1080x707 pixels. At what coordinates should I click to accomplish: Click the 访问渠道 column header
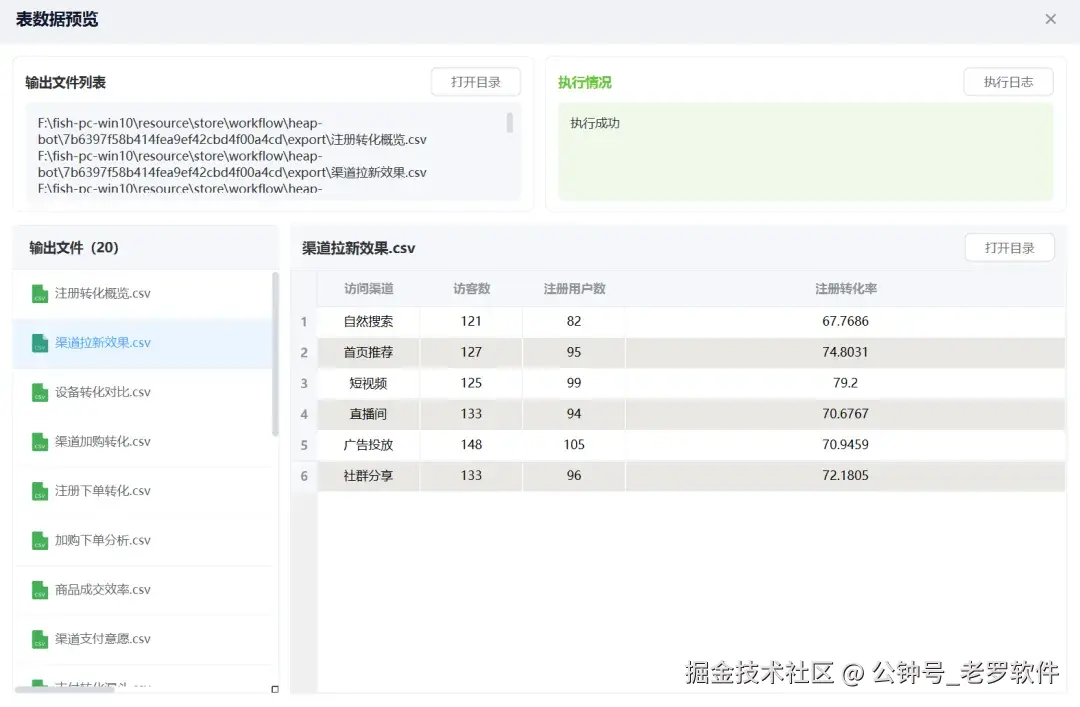click(368, 289)
